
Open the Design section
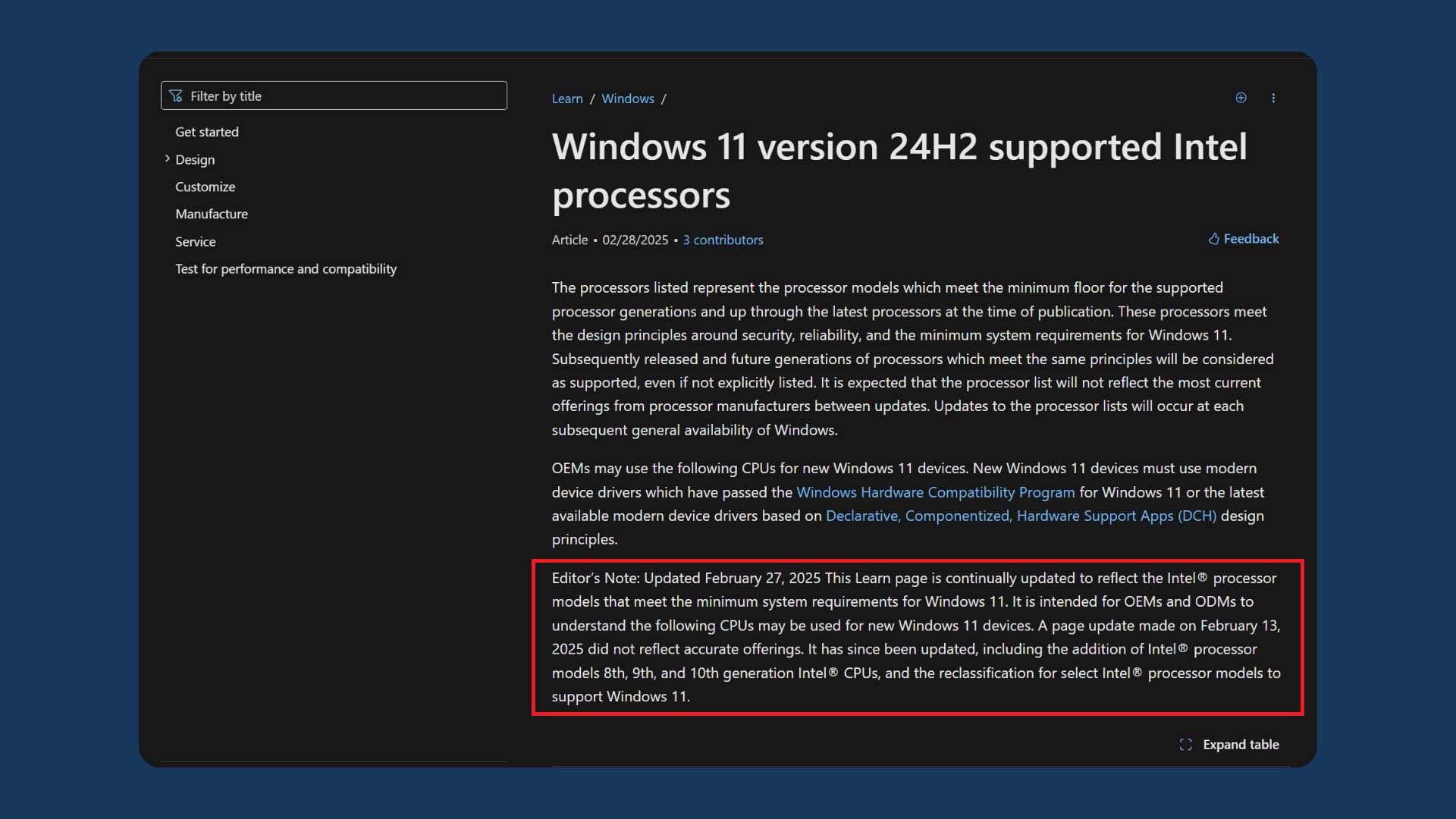[x=195, y=159]
